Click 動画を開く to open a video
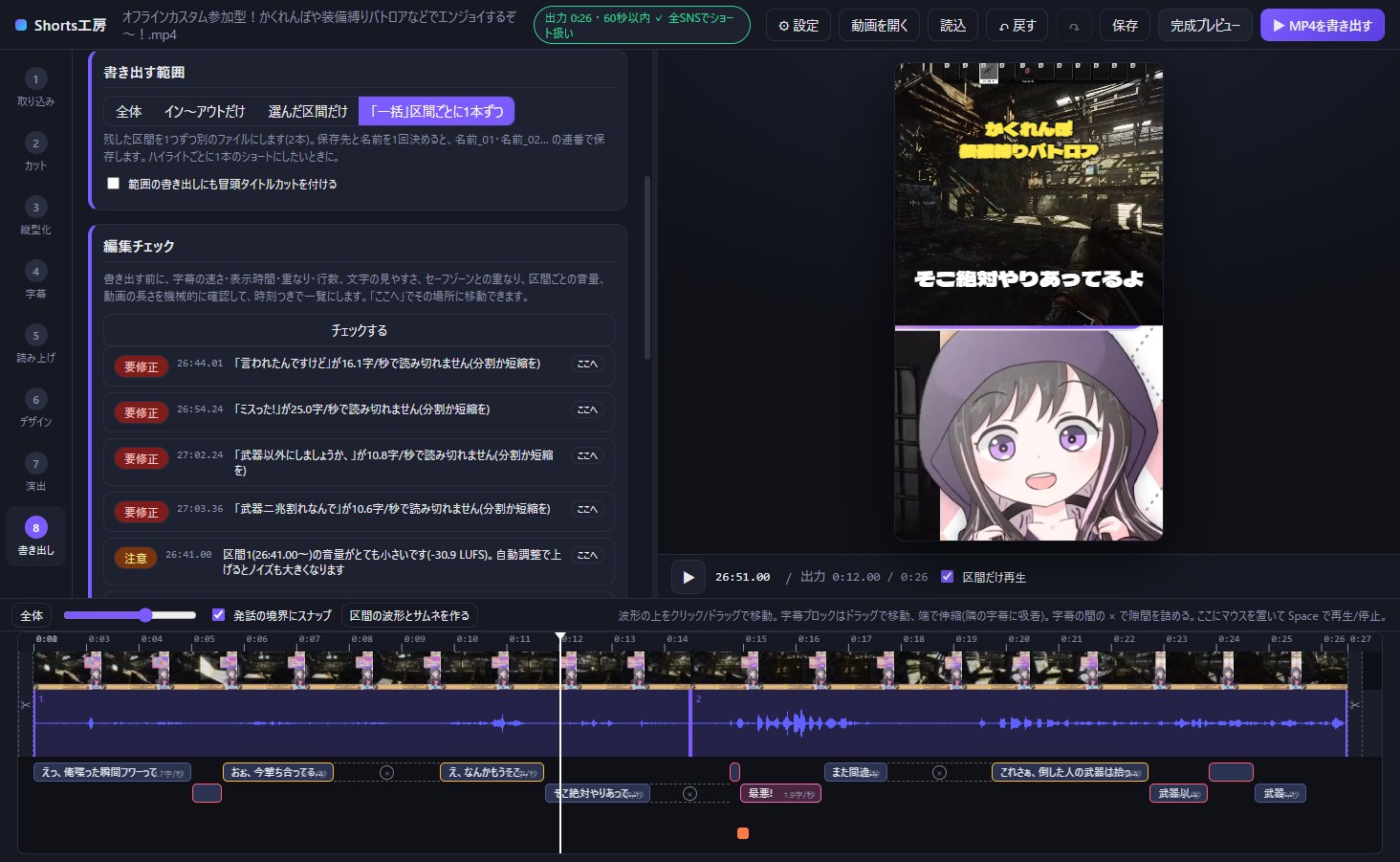Screen dimensions: 1400x862 pos(879,26)
